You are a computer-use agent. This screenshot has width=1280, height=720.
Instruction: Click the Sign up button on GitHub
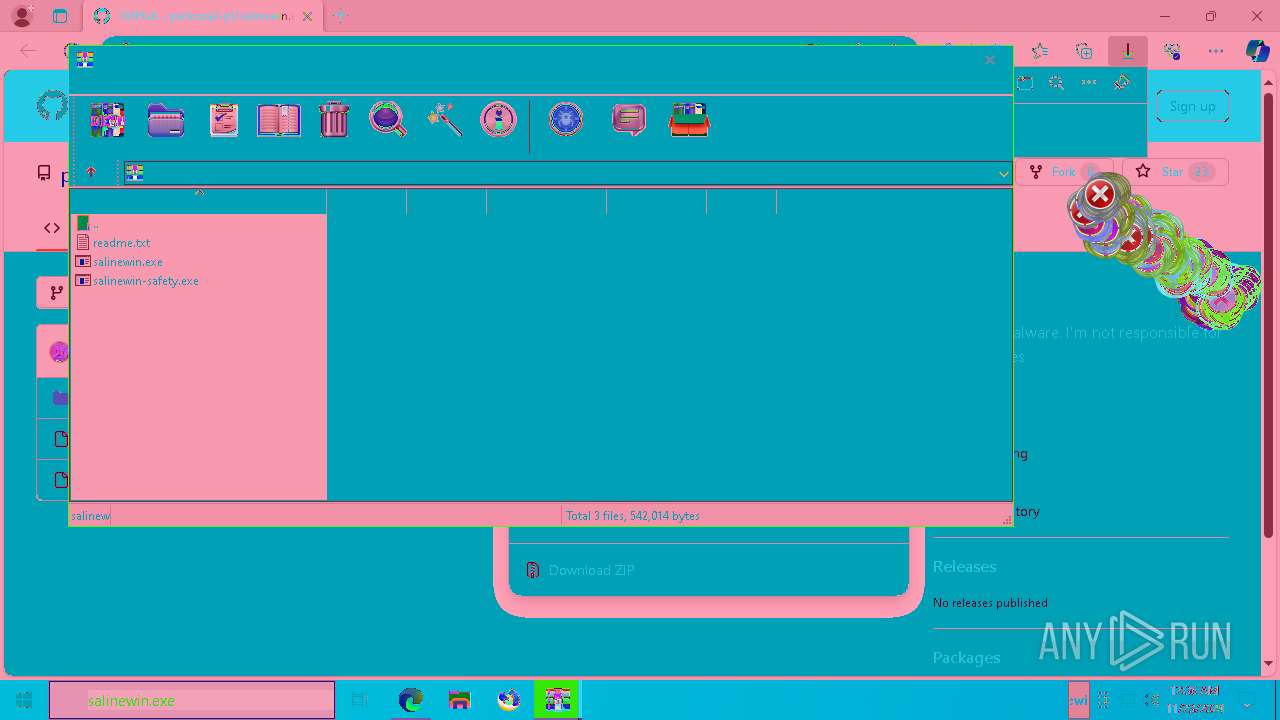tap(1192, 106)
